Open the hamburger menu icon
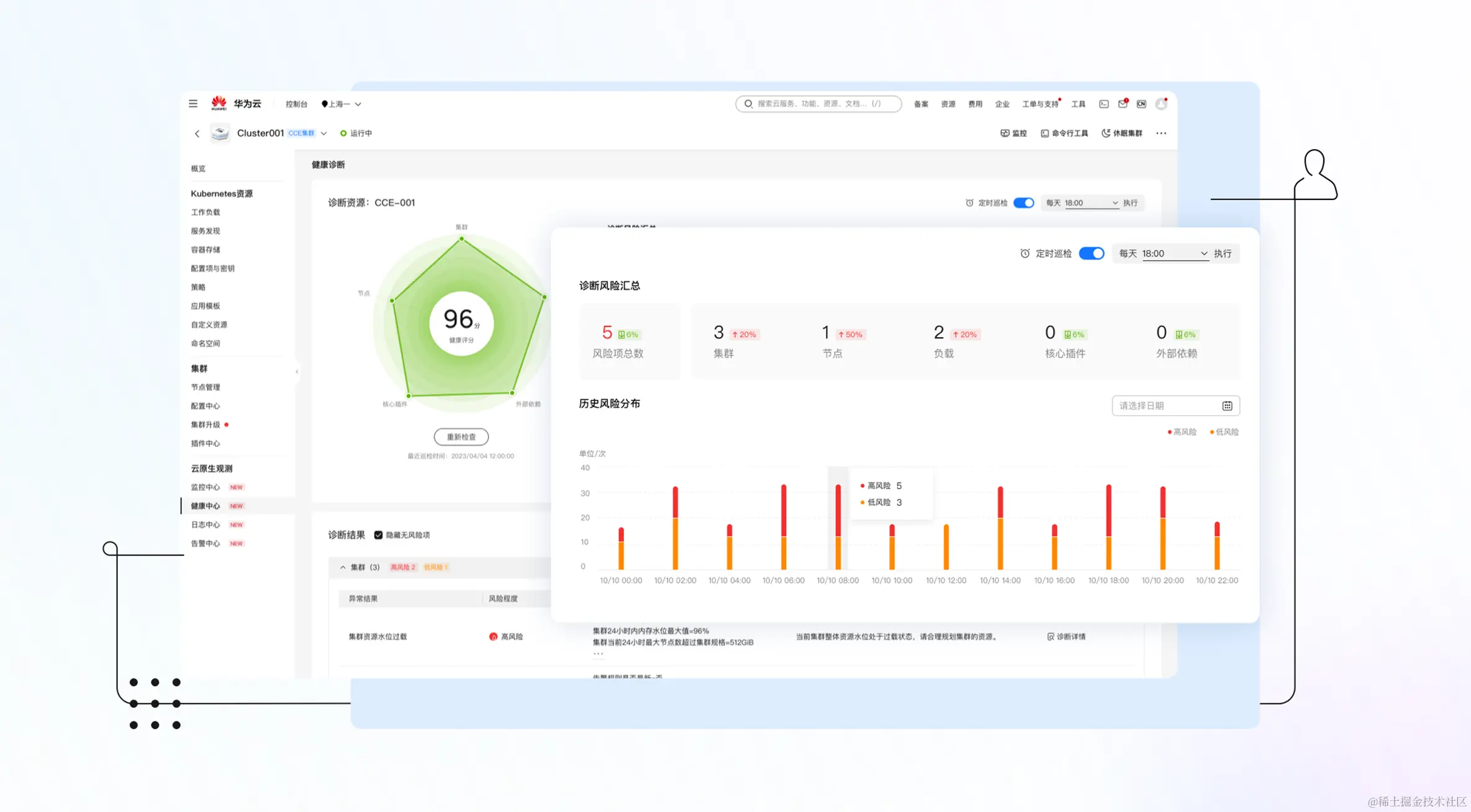 pyautogui.click(x=193, y=104)
